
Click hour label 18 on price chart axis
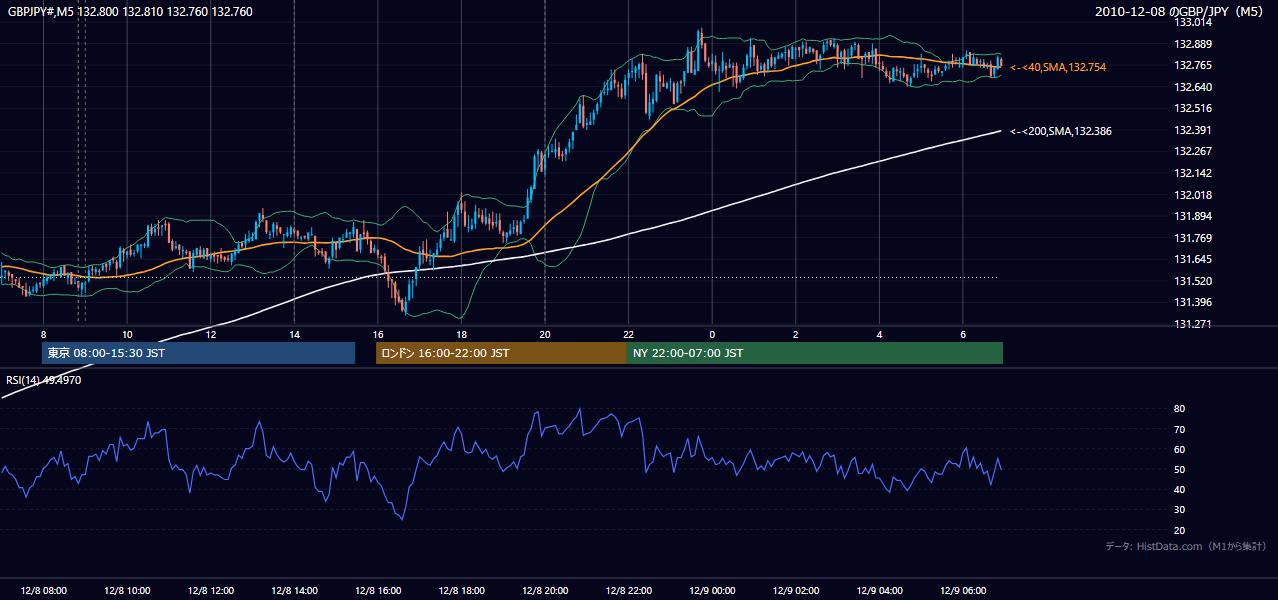pos(461,334)
